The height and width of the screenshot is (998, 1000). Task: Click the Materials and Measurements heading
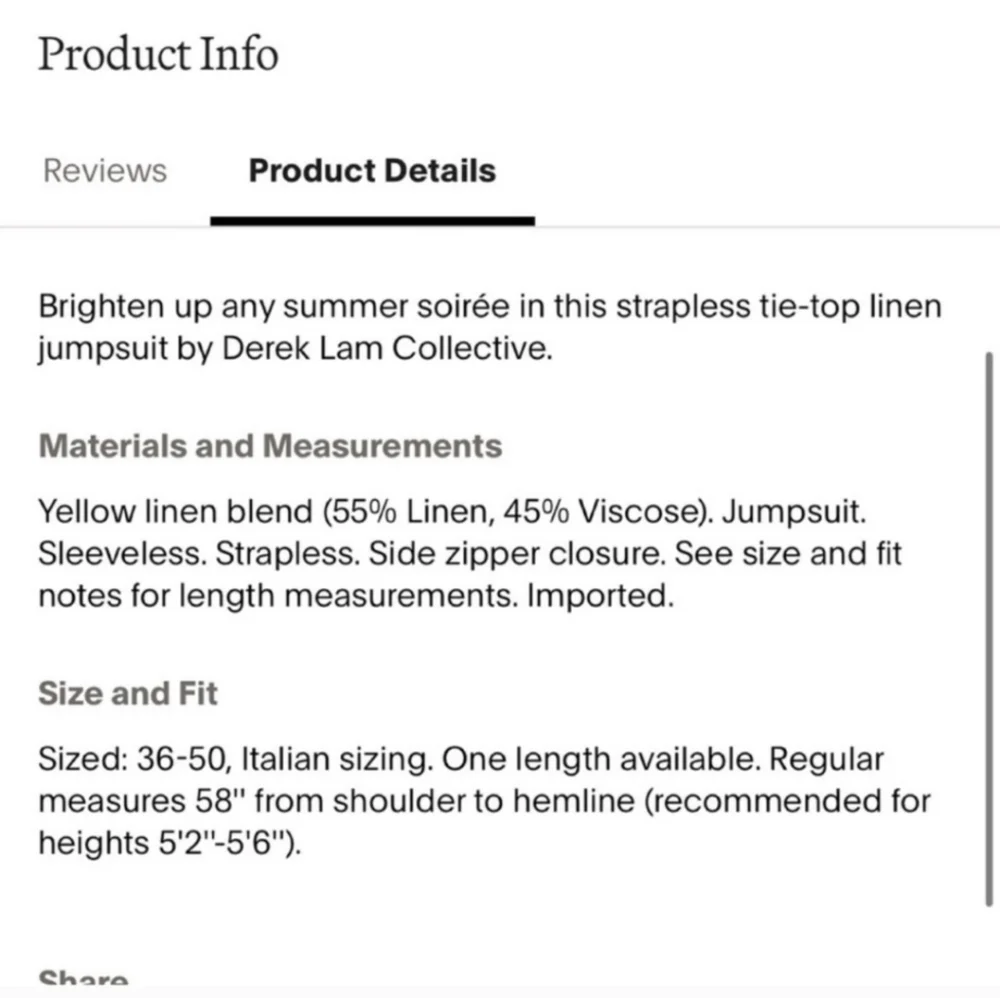(x=270, y=446)
